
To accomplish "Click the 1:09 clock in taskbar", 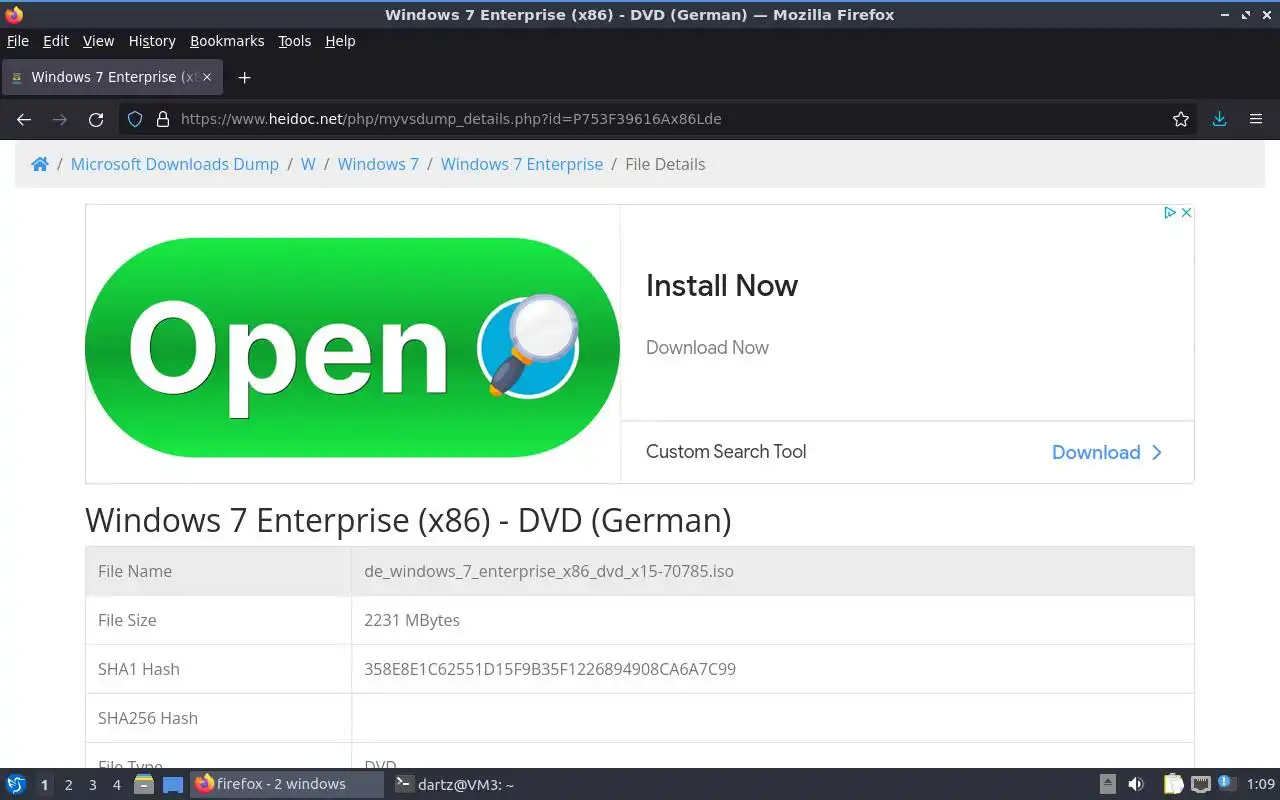I will pos(1261,785).
